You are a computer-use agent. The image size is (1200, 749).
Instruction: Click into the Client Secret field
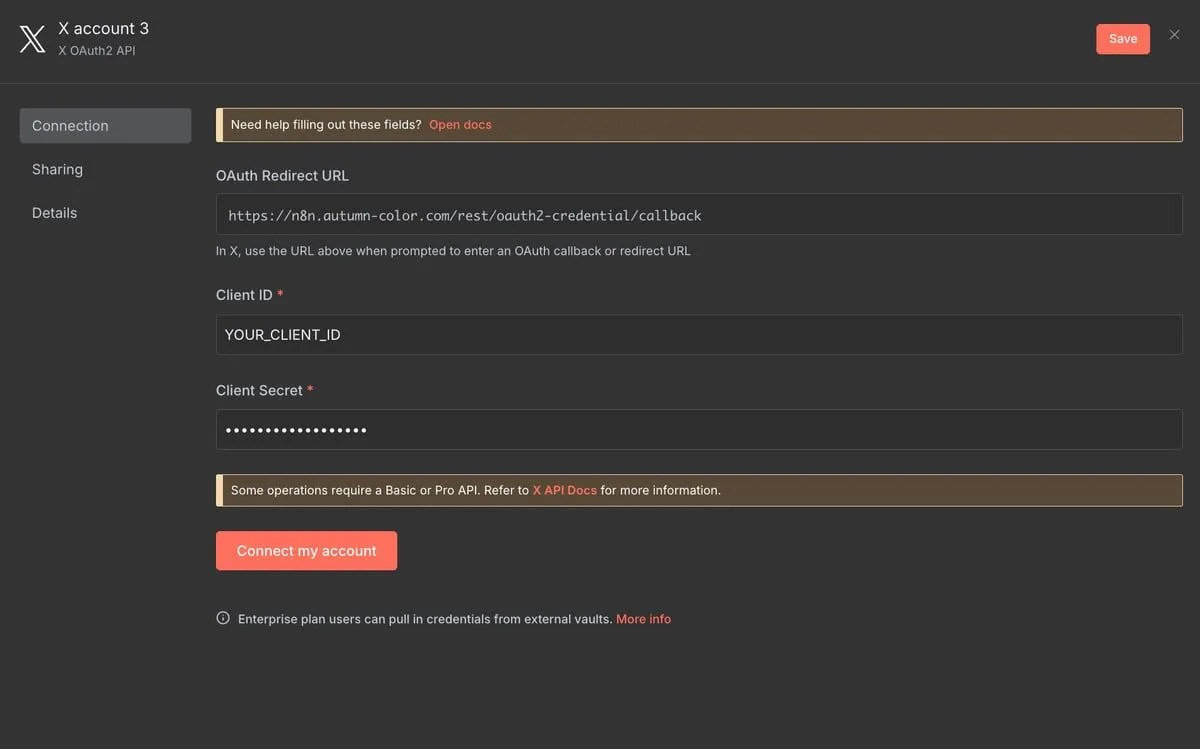coord(698,430)
